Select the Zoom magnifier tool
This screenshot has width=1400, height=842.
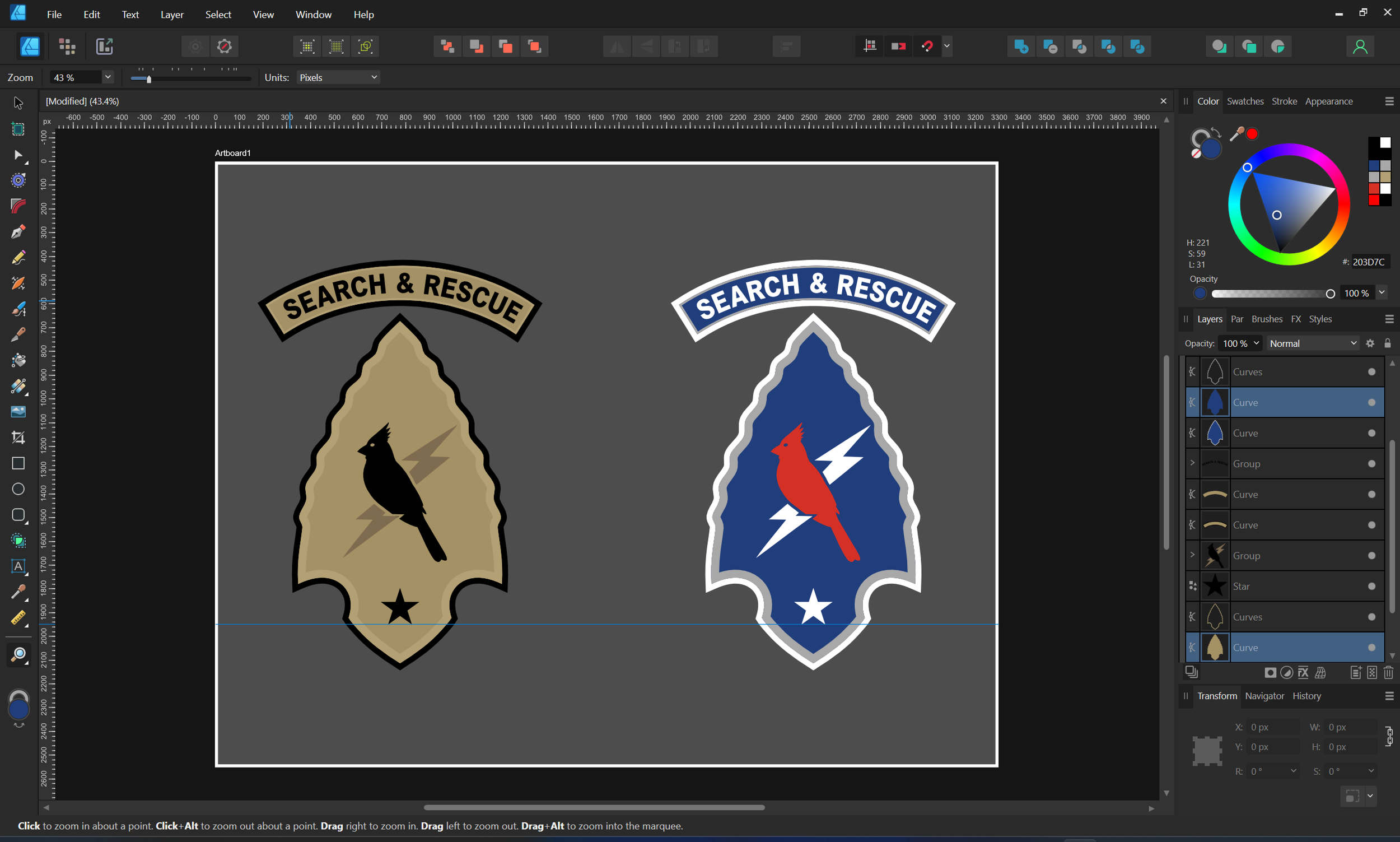pyautogui.click(x=18, y=655)
